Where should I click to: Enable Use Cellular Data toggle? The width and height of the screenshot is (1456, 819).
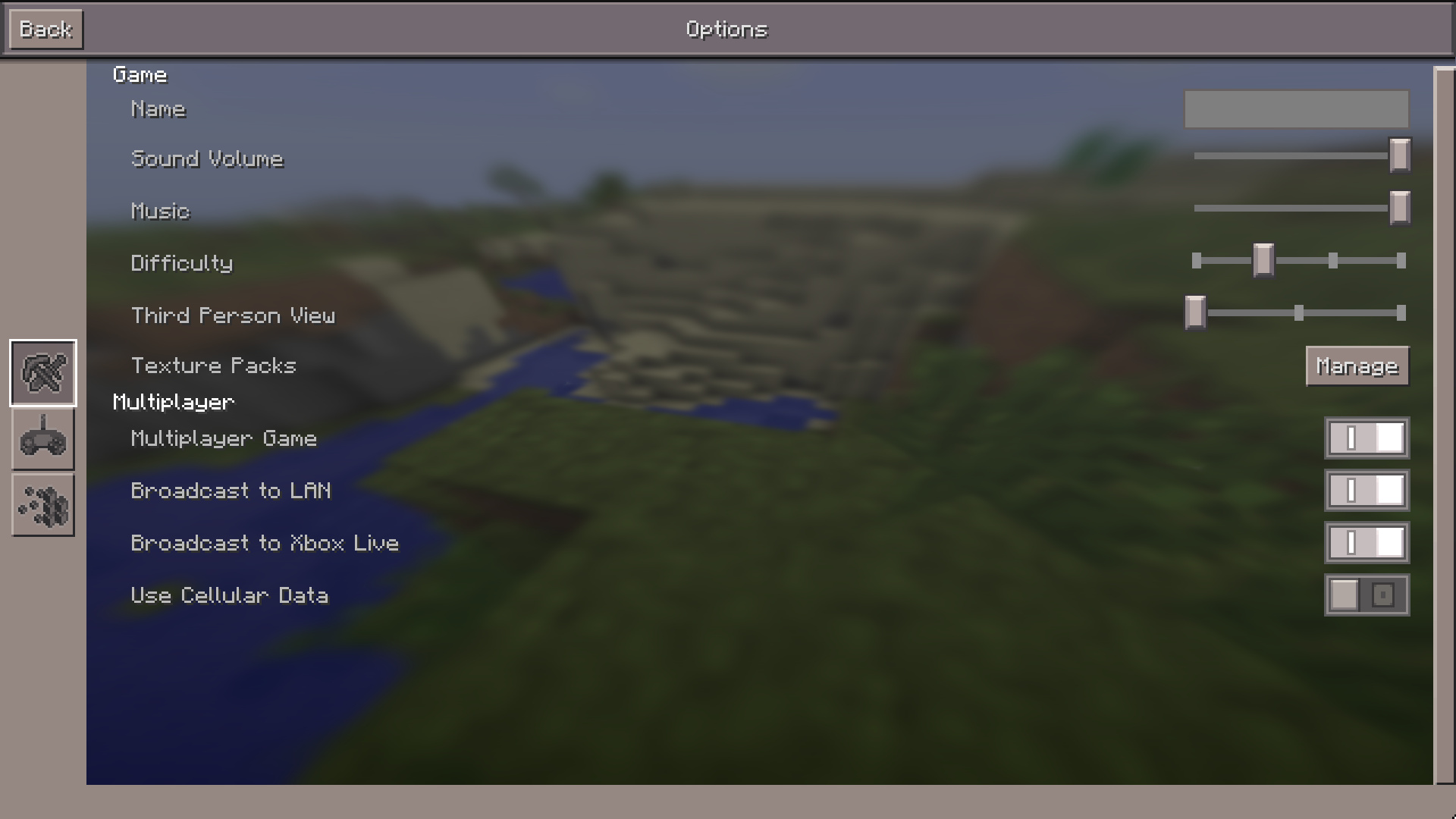tap(1385, 595)
